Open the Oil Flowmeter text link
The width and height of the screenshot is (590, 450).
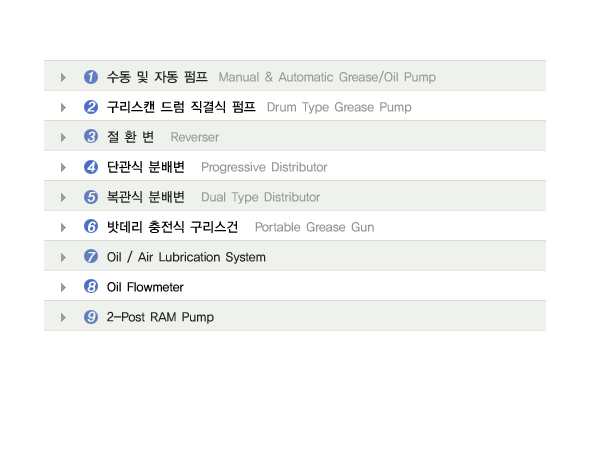pos(145,287)
